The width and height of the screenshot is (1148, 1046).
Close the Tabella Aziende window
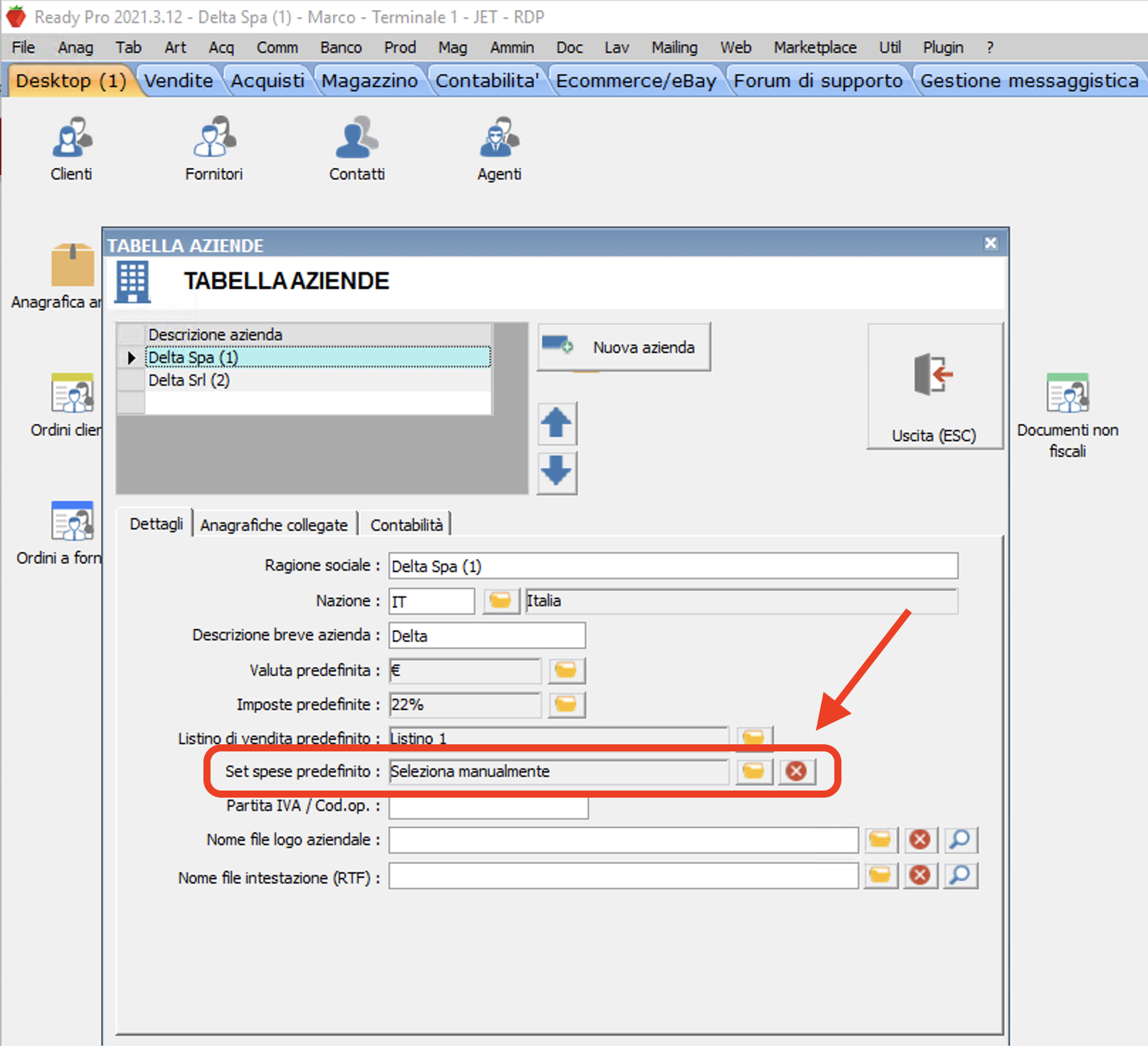(x=991, y=243)
